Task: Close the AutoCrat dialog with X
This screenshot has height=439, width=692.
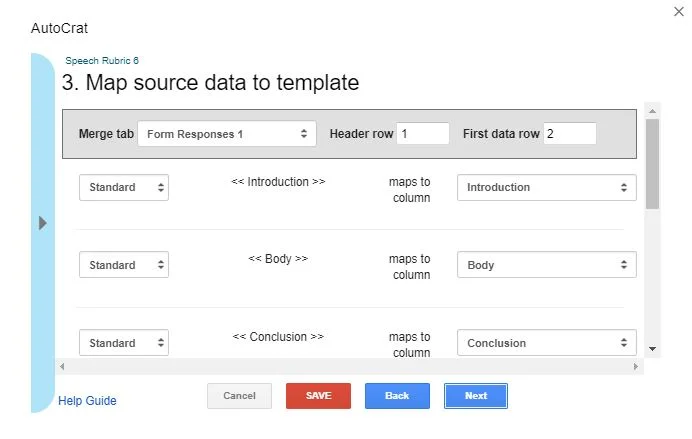Action: (x=680, y=10)
